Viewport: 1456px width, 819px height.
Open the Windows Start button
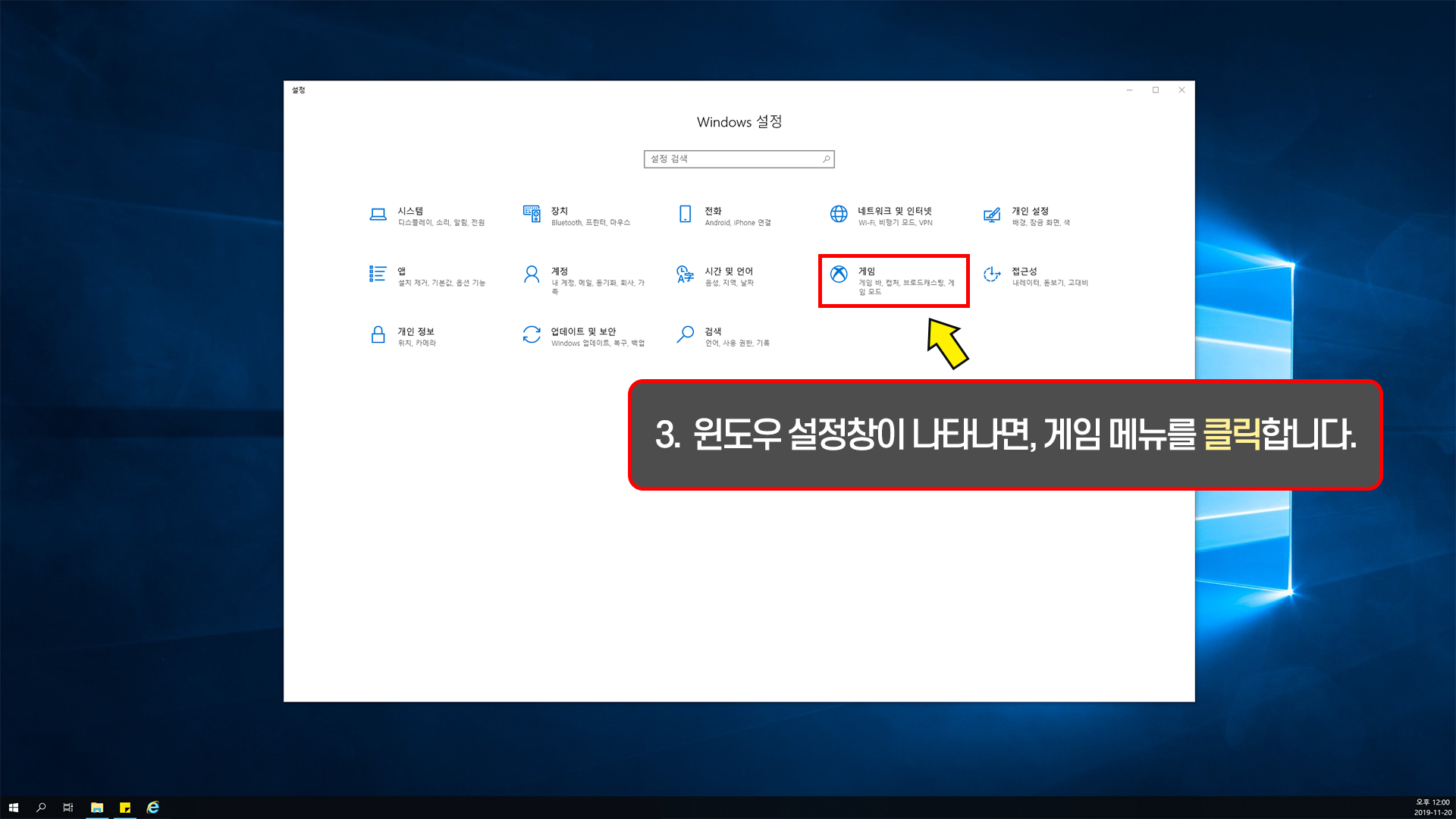[13, 808]
